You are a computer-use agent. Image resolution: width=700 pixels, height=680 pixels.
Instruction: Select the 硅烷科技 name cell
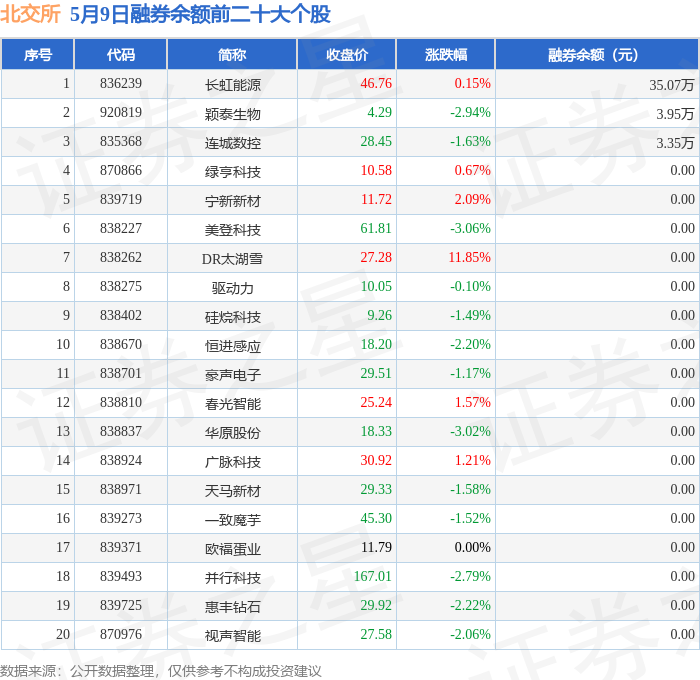click(x=233, y=317)
